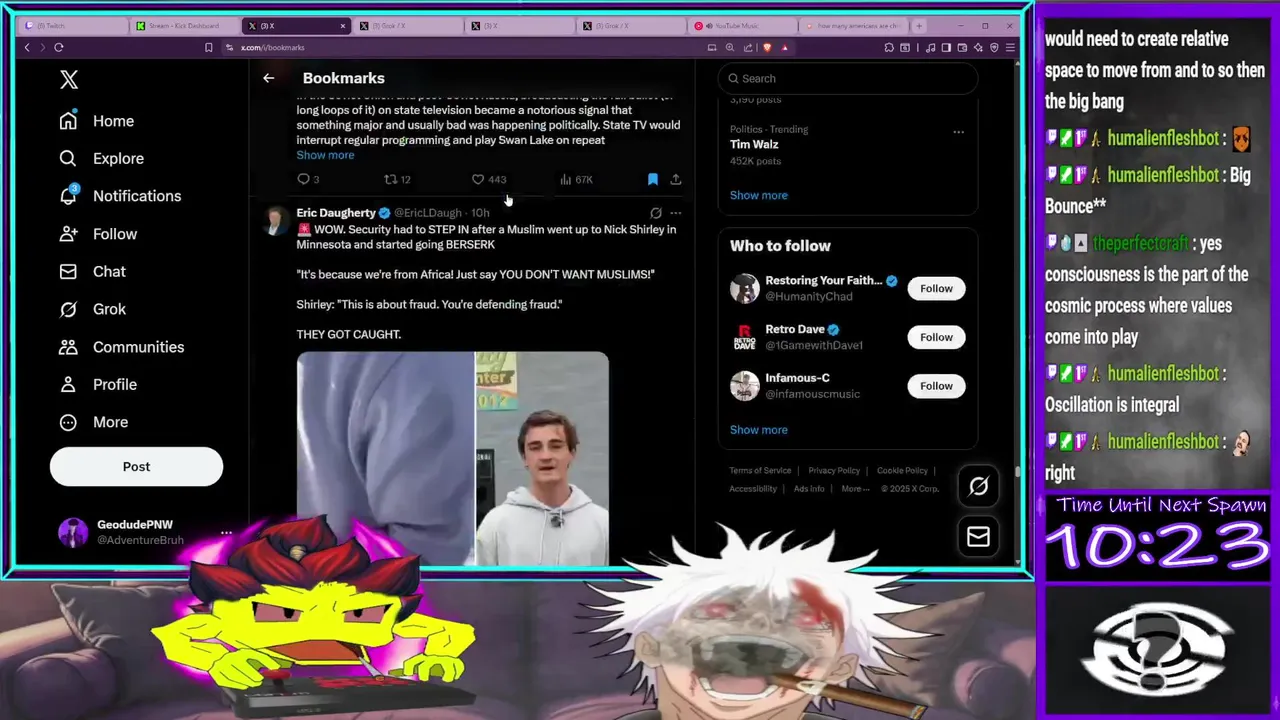This screenshot has height=720, width=1280.
Task: Open Privacy Policy link
Action: pos(834,470)
